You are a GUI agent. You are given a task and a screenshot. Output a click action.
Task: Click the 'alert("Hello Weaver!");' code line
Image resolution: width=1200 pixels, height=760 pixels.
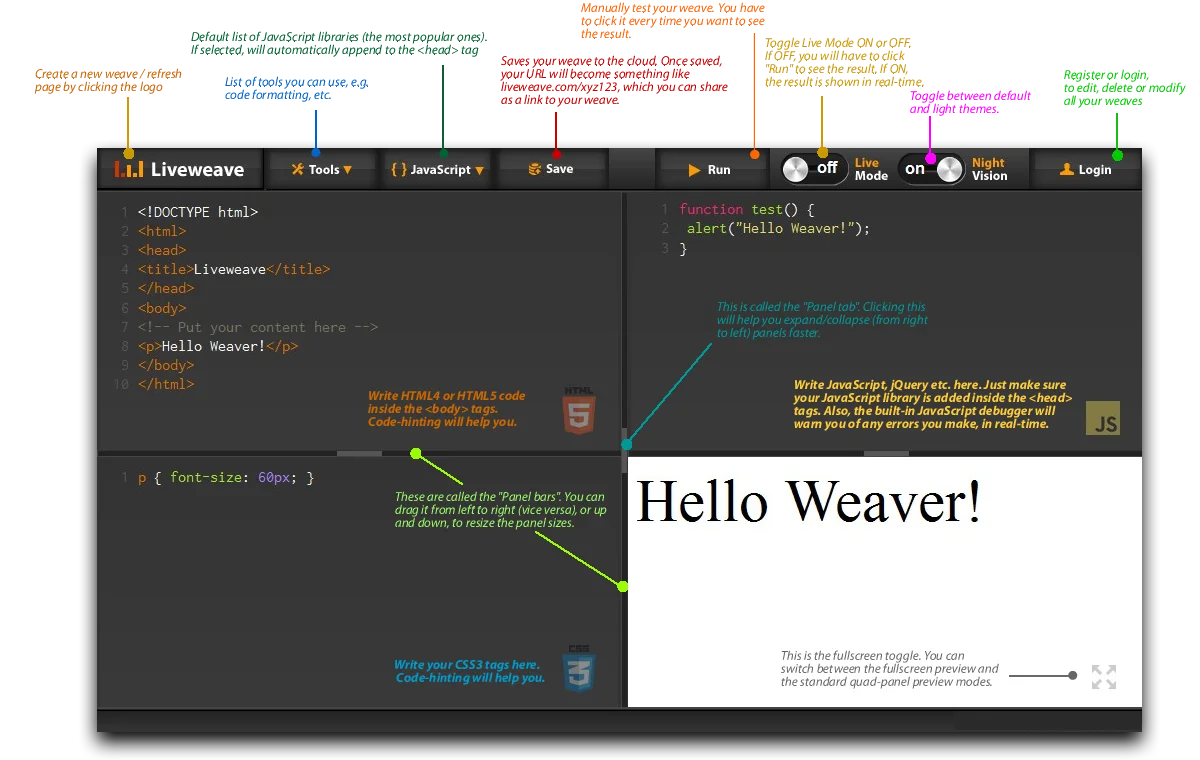pos(778,228)
